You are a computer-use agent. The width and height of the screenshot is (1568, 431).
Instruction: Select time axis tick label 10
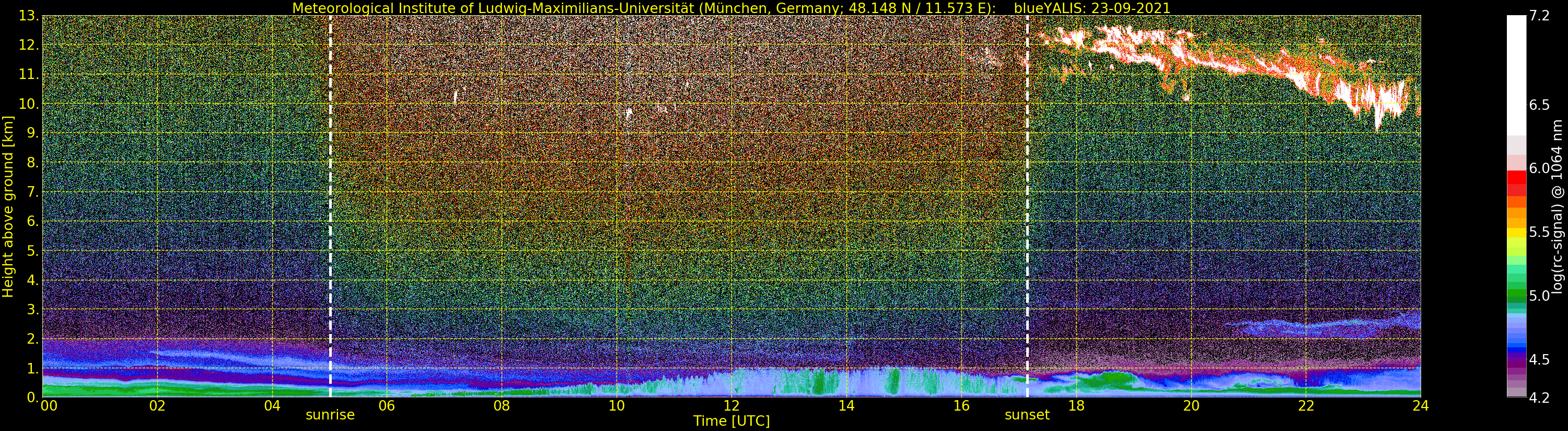tap(617, 405)
